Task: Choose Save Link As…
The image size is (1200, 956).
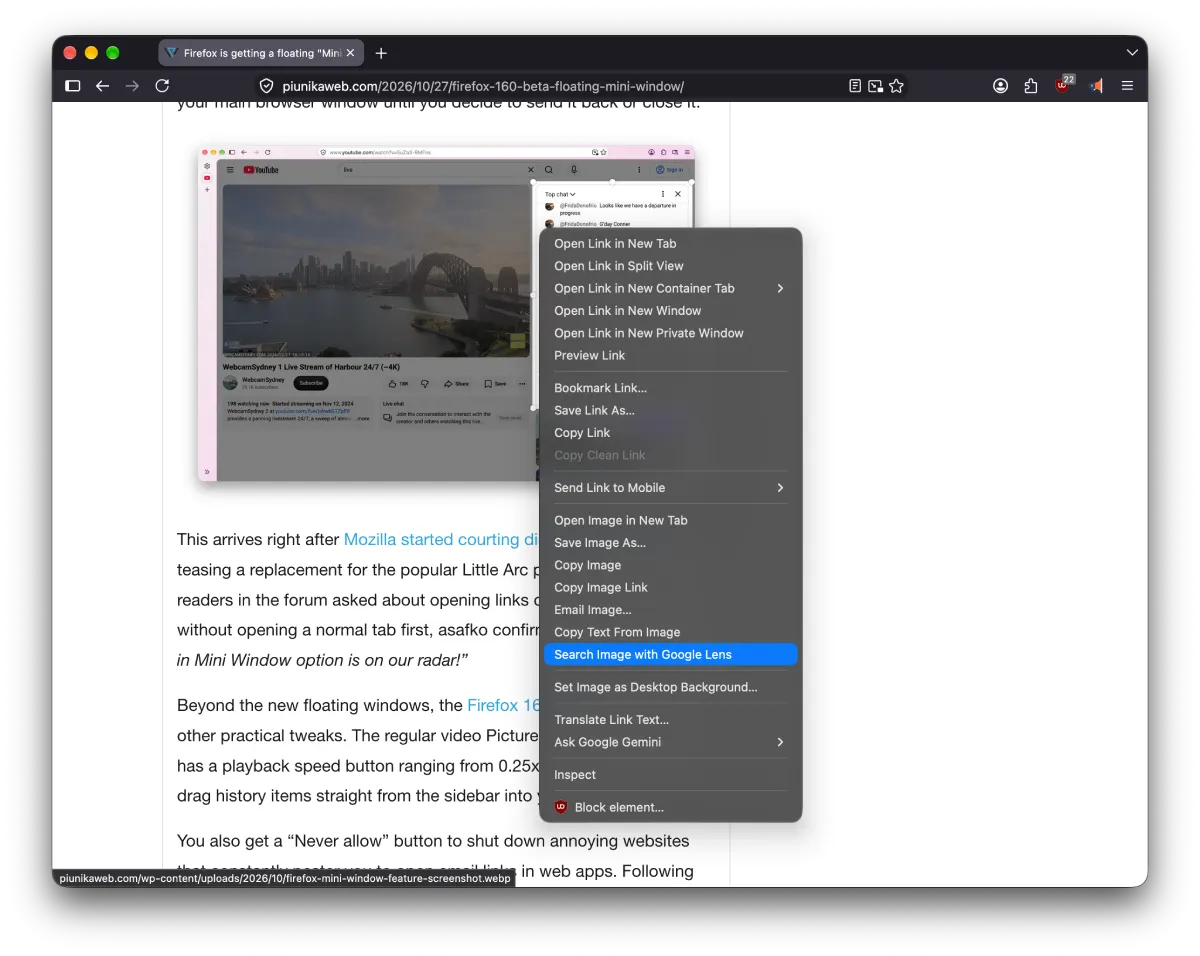Action: click(x=670, y=410)
